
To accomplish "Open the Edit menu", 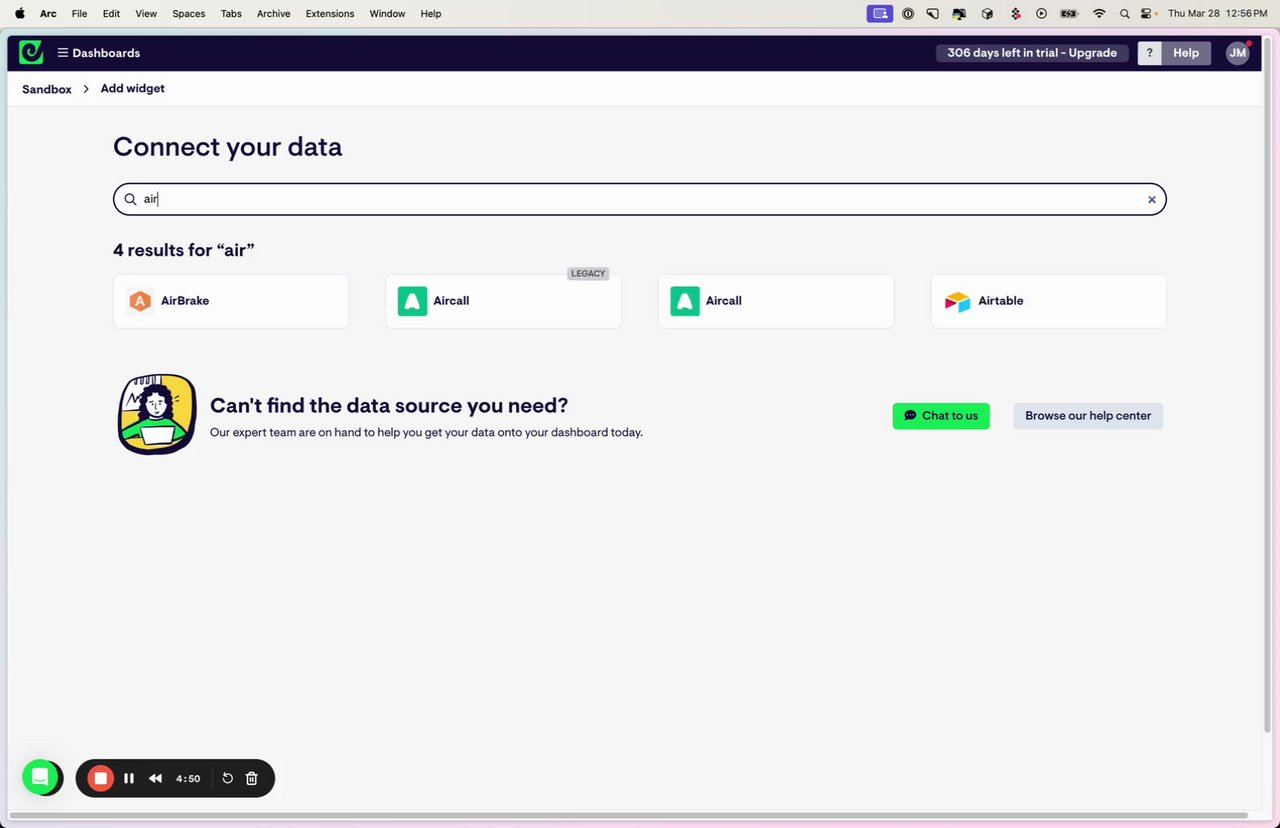I will point(111,14).
